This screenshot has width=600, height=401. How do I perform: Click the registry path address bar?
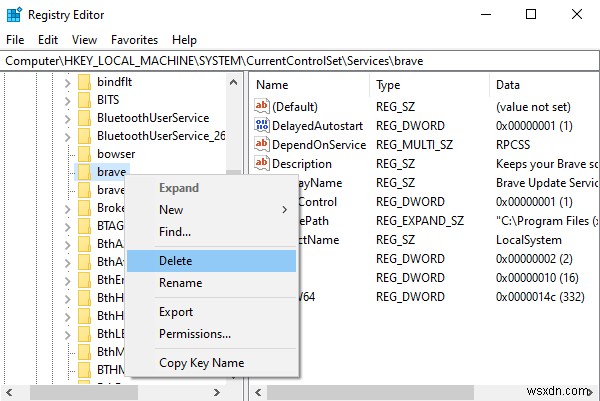(300, 61)
